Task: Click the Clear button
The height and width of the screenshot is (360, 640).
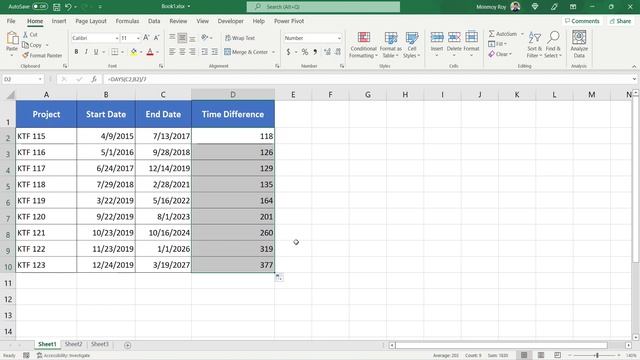Action: pyautogui.click(x=500, y=54)
